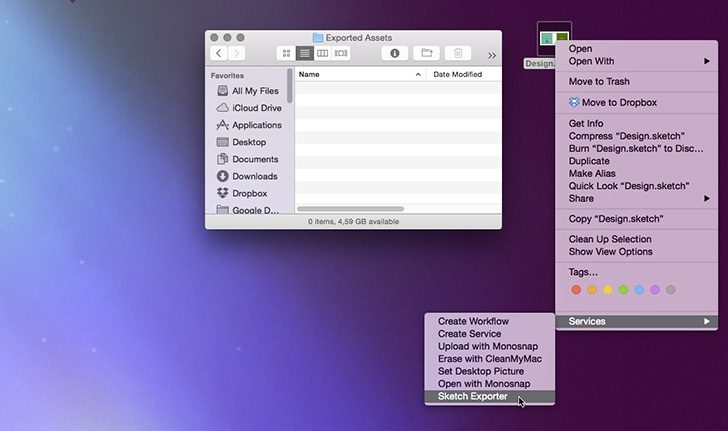Click the Dropbox logo icon in sidebar
Image resolution: width=728 pixels, height=431 pixels.
tap(222, 193)
